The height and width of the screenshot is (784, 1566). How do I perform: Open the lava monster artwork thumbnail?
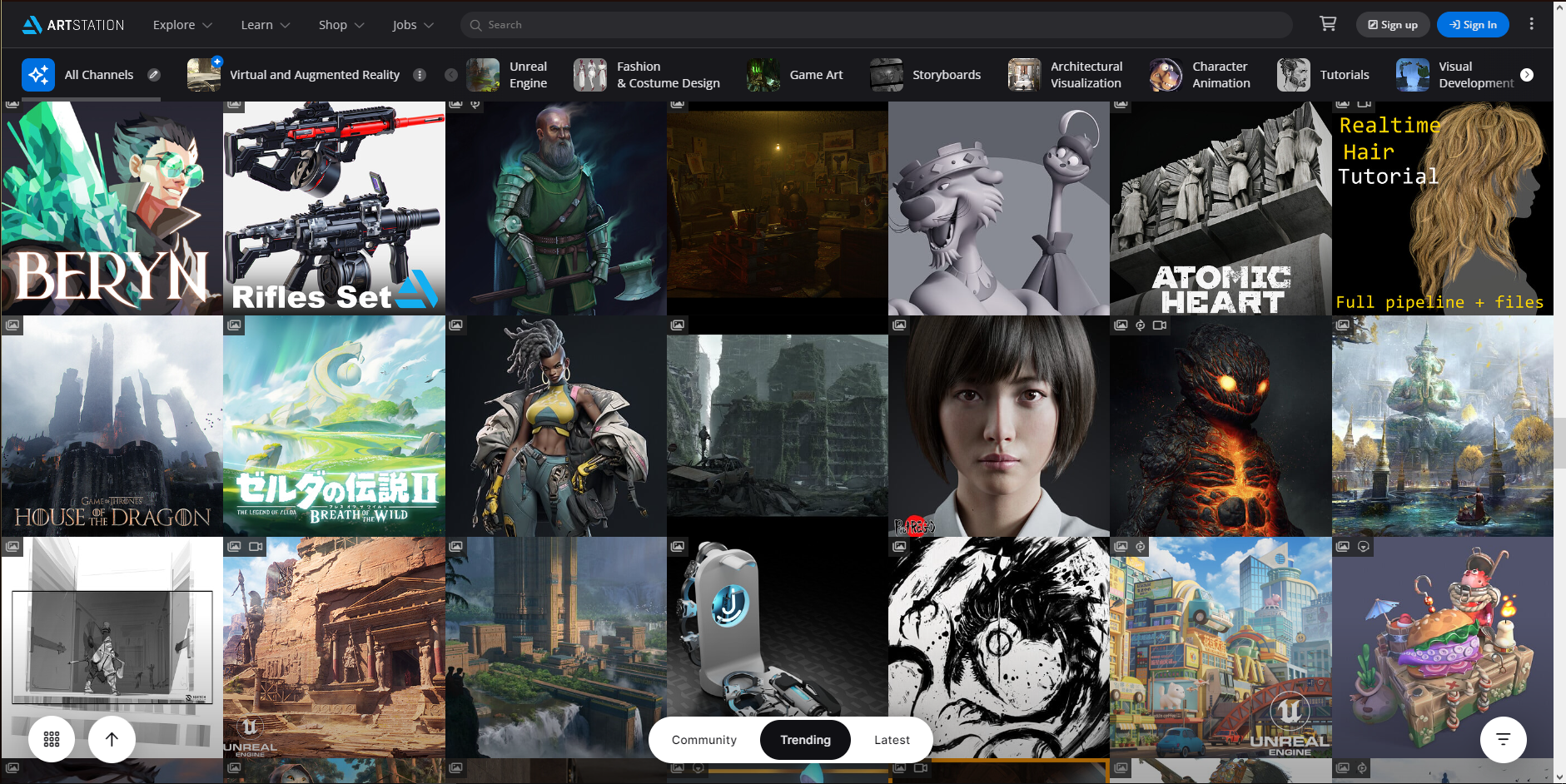coord(1220,426)
